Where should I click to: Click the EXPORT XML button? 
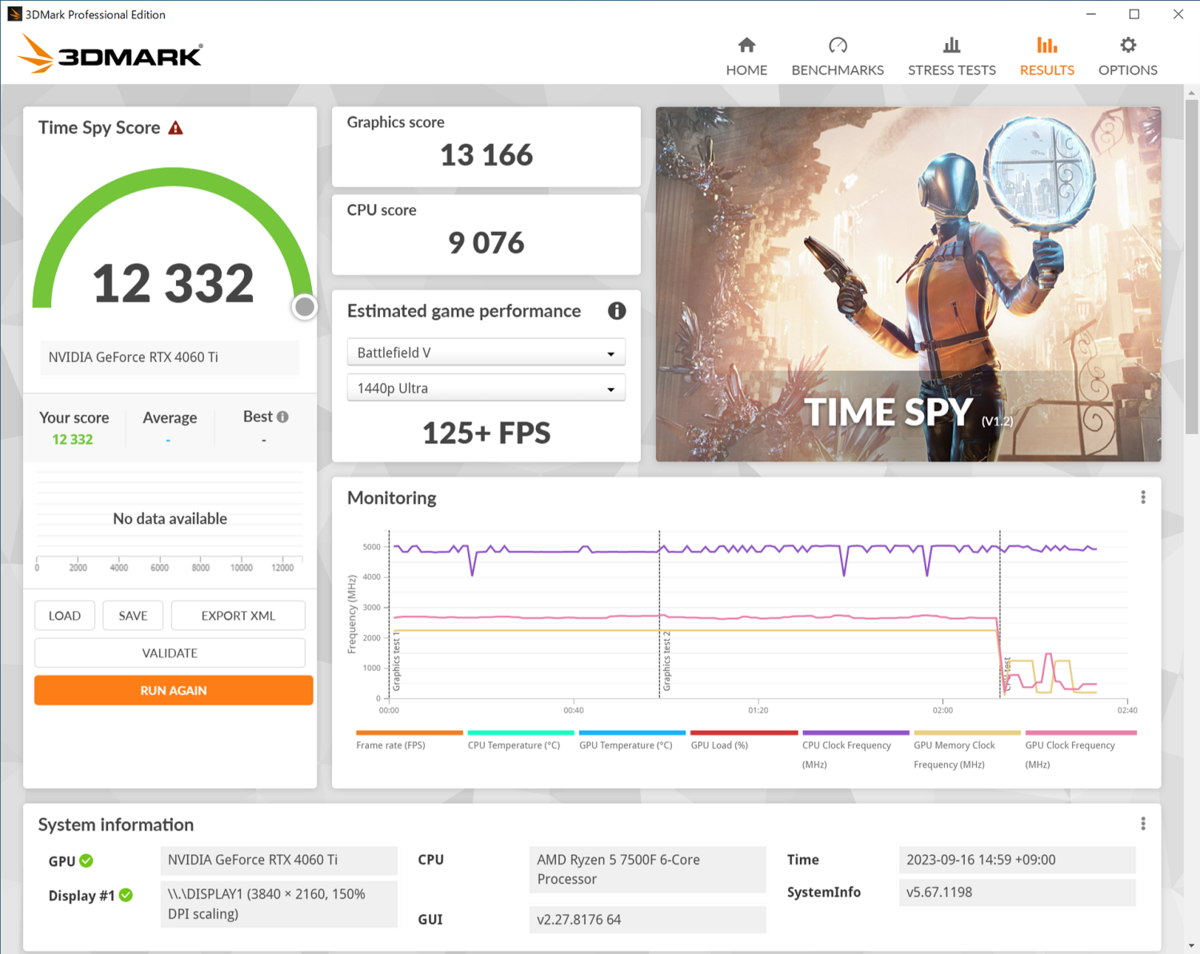(237, 615)
